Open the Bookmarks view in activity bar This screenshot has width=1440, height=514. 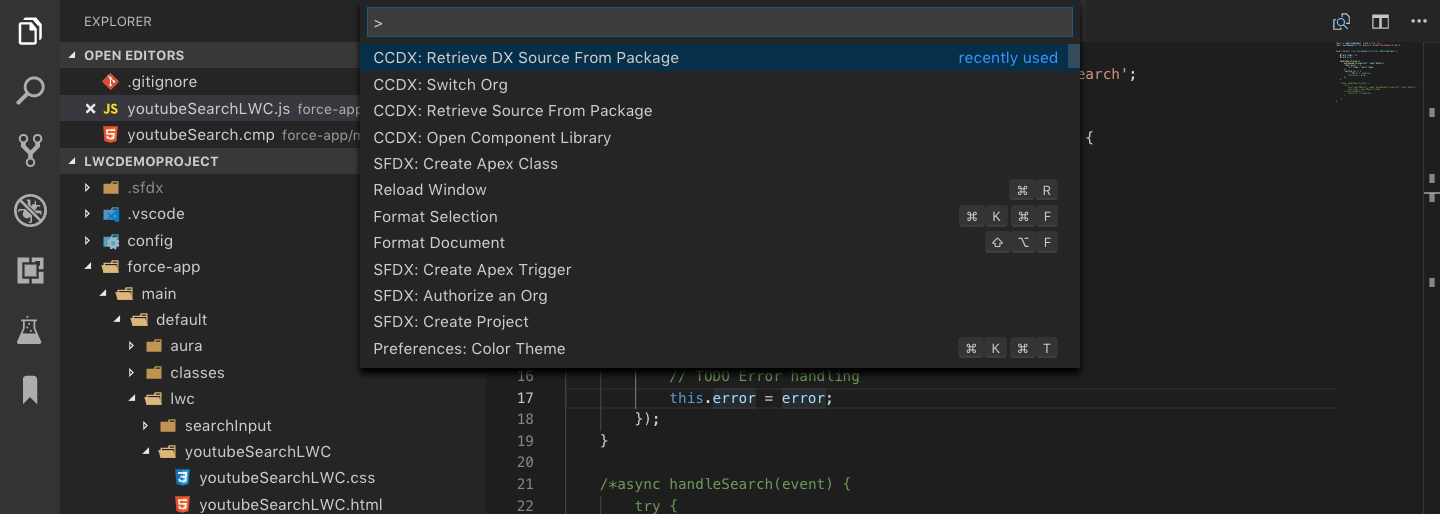click(x=30, y=390)
